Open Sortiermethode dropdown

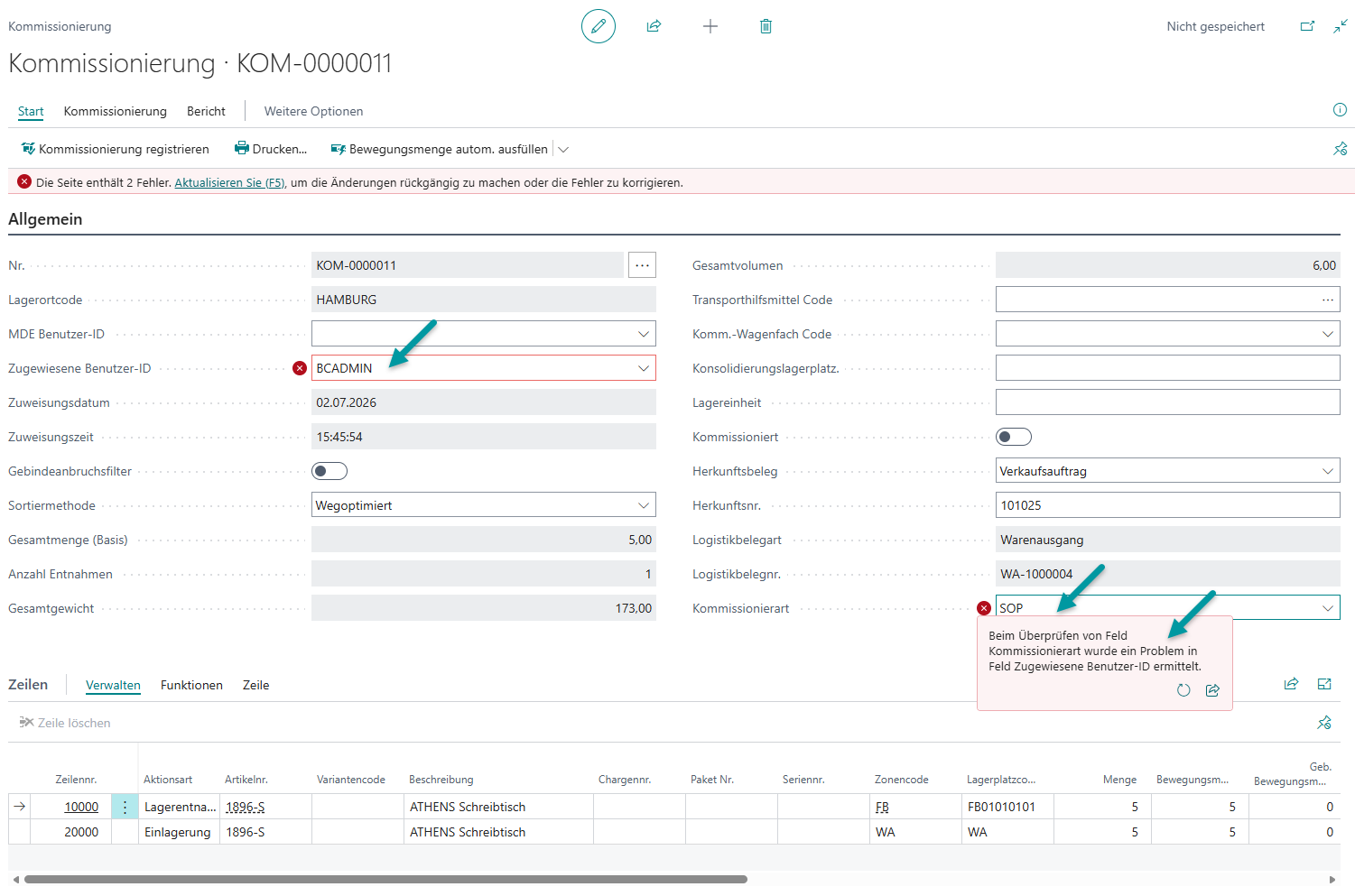click(644, 505)
